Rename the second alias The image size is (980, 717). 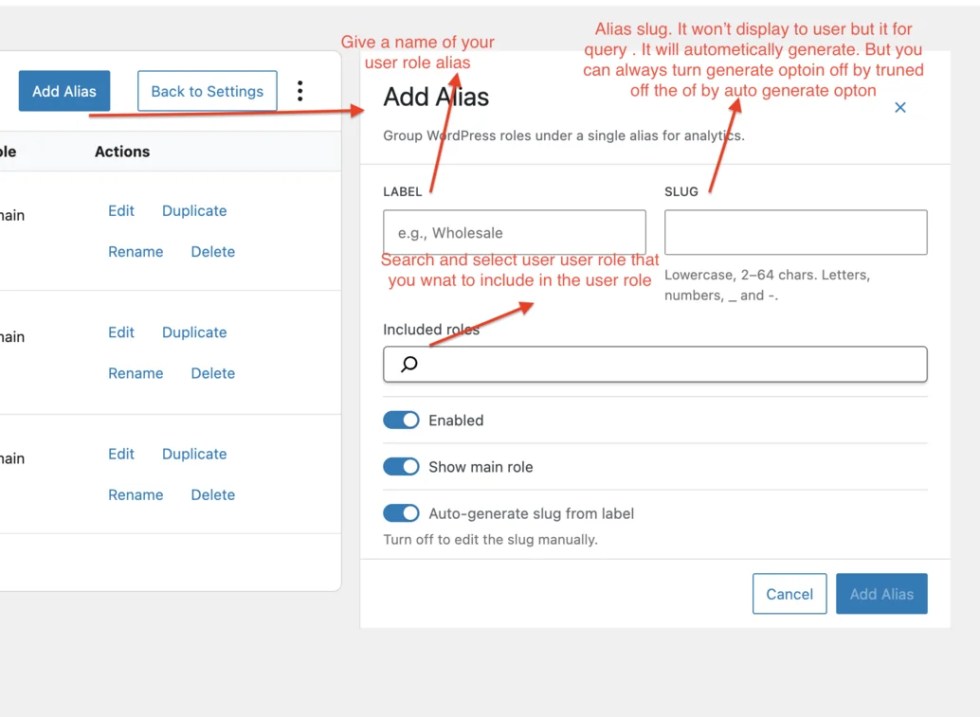[135, 373]
